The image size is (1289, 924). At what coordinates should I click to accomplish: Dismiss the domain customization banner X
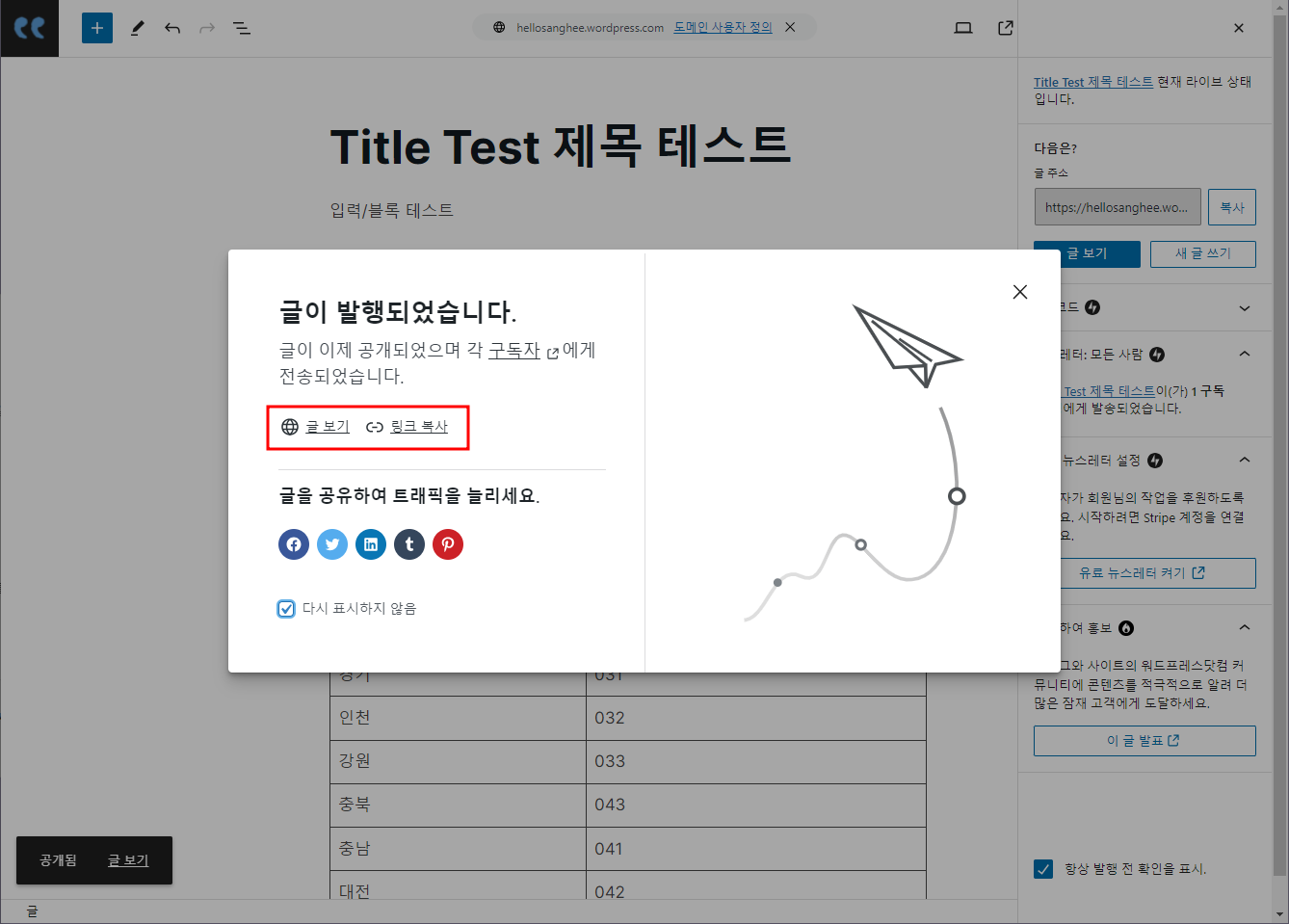(x=790, y=27)
